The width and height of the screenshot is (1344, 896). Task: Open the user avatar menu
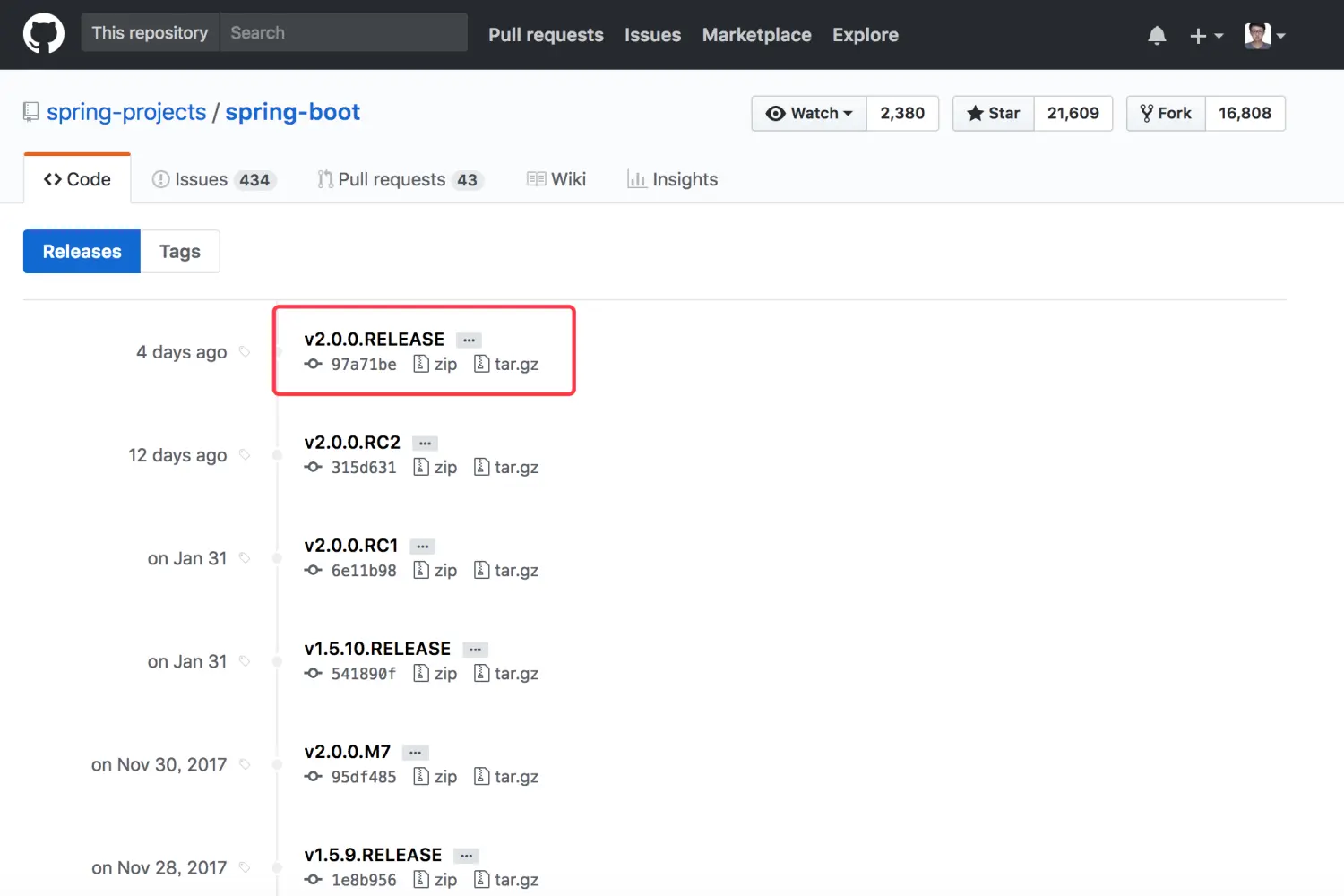[x=1265, y=35]
